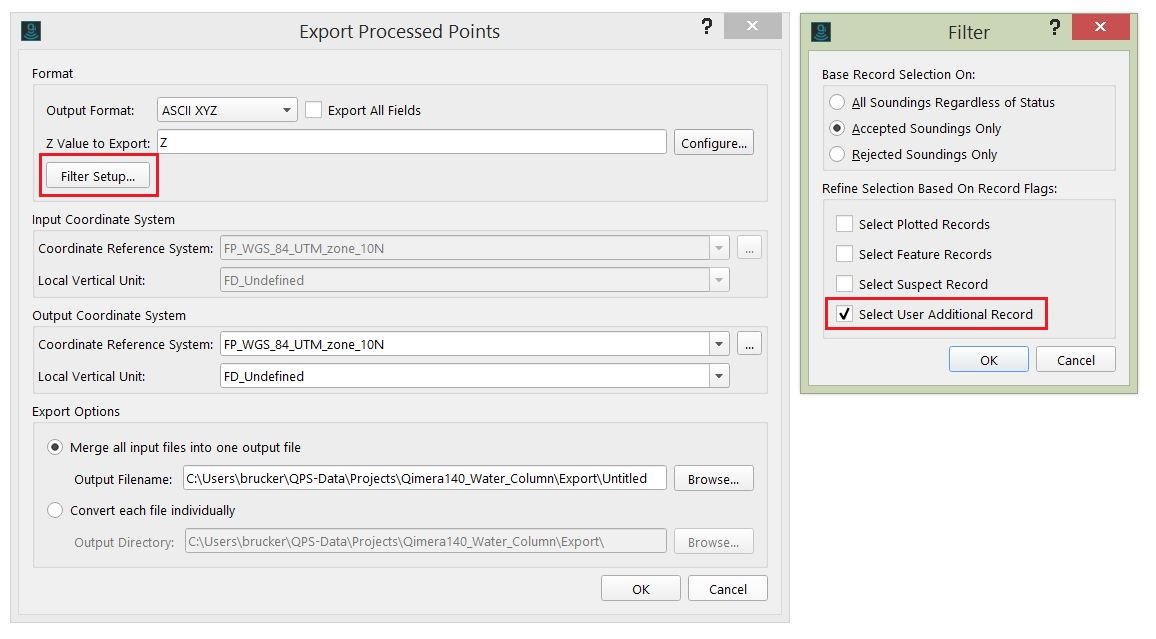The width and height of the screenshot is (1156, 639).
Task: Click the Filter Setup button
Action: point(98,176)
